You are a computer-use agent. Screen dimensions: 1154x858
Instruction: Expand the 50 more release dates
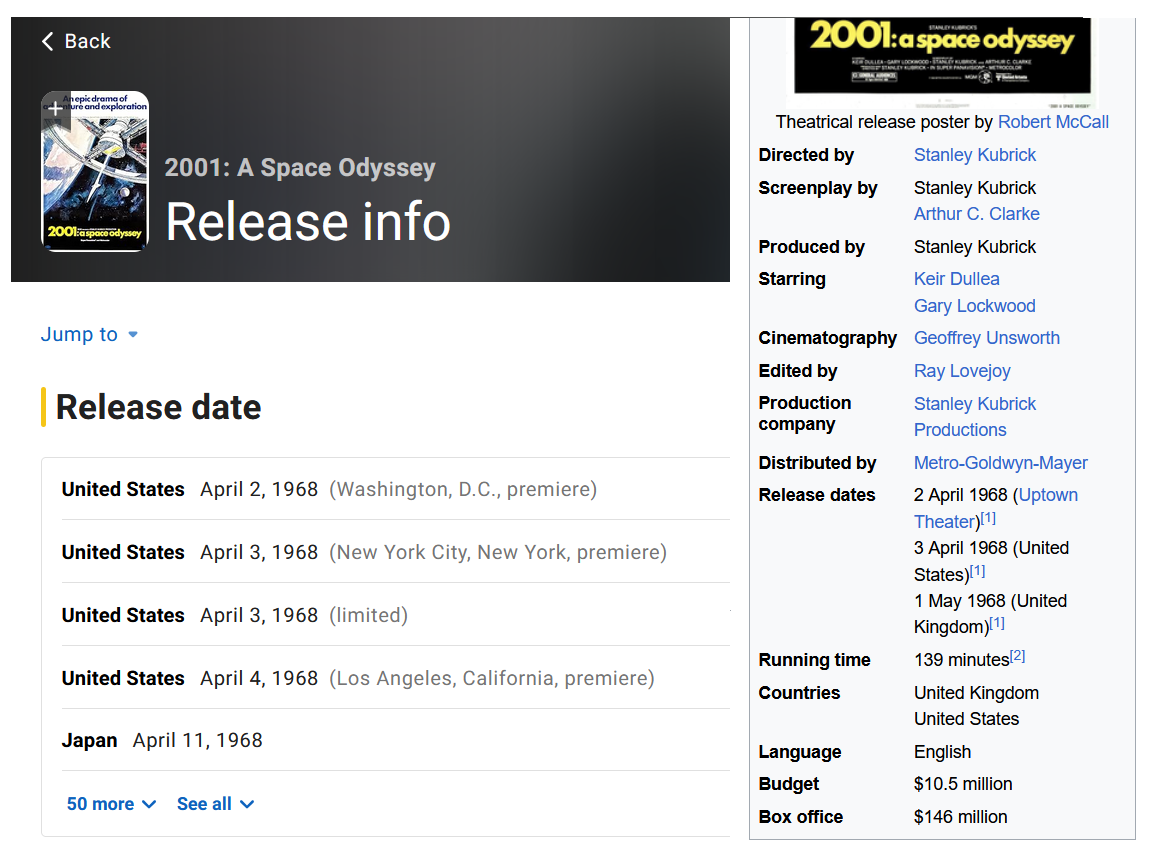click(x=111, y=804)
